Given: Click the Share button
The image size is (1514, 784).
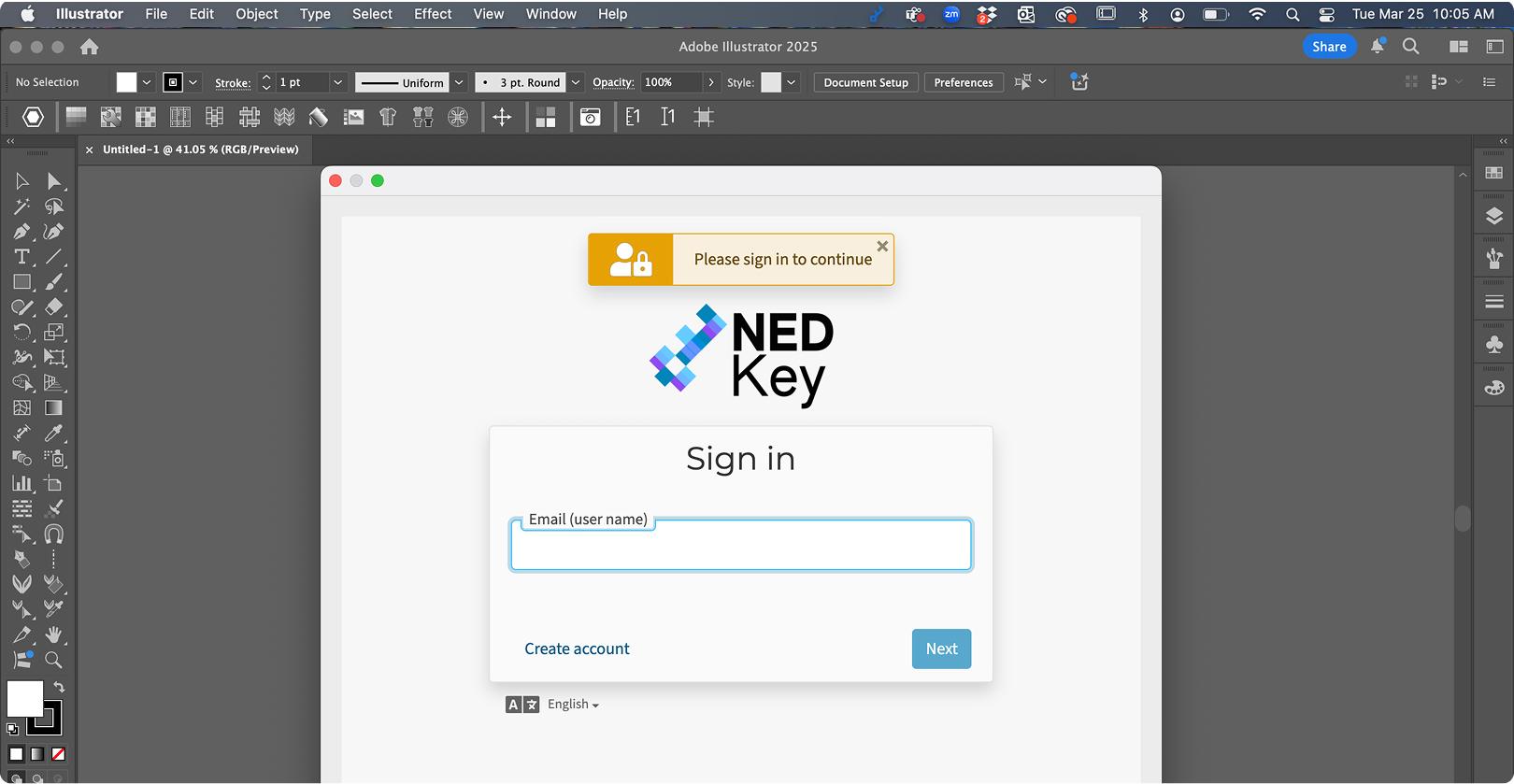Looking at the screenshot, I should (1329, 46).
